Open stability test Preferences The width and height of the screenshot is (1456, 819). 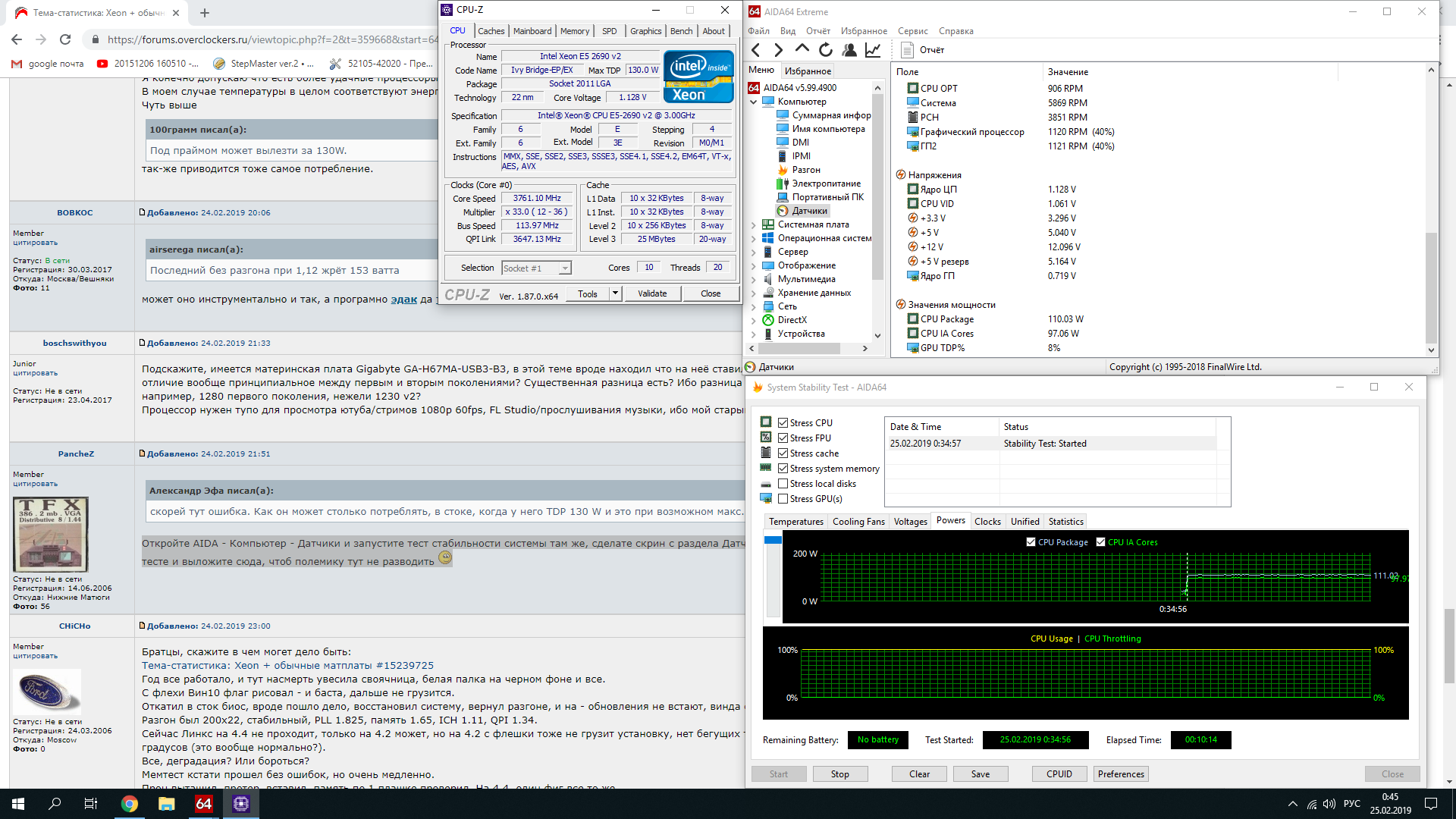point(1121,774)
